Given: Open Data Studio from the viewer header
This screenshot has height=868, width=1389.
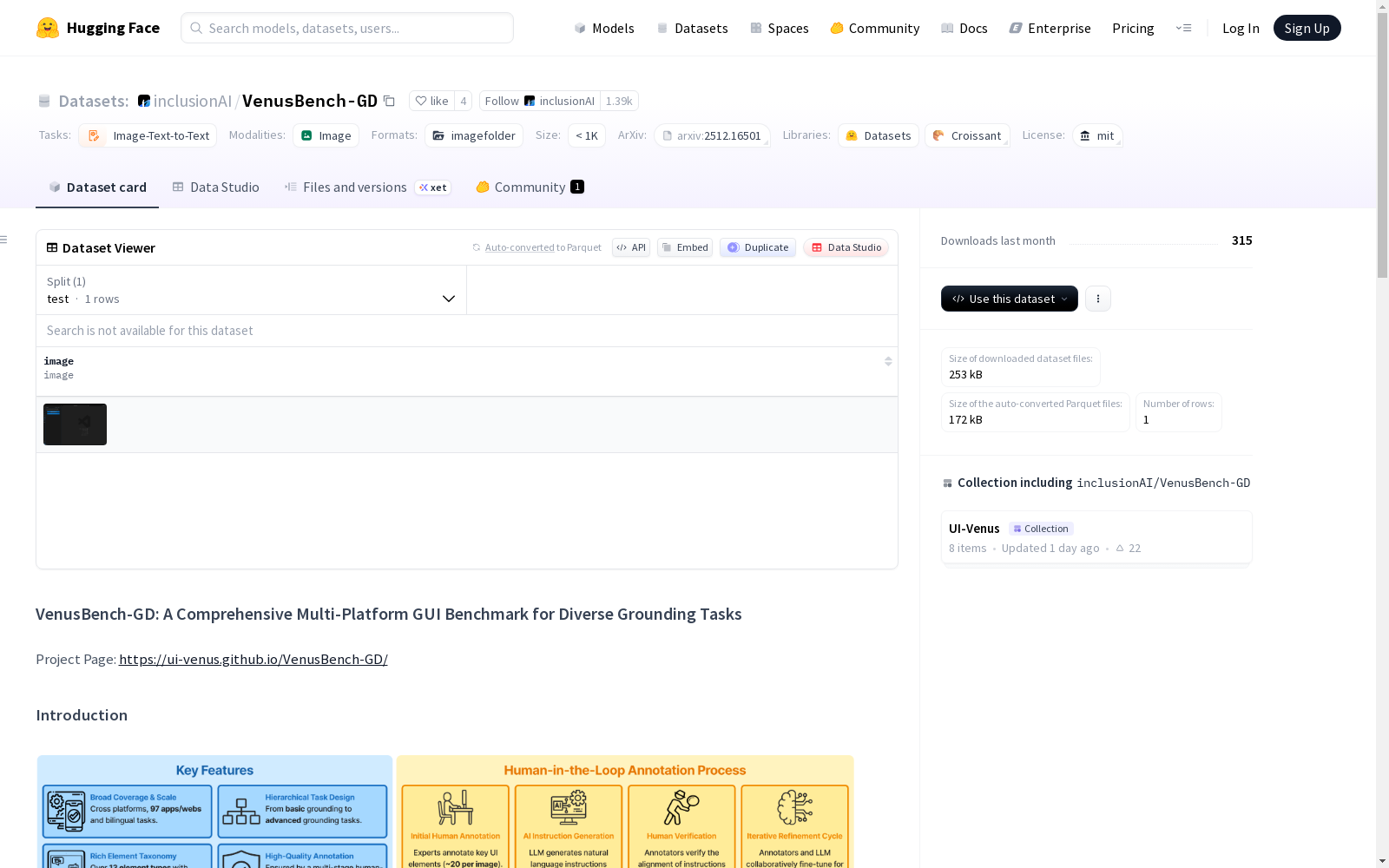Looking at the screenshot, I should pos(846,247).
